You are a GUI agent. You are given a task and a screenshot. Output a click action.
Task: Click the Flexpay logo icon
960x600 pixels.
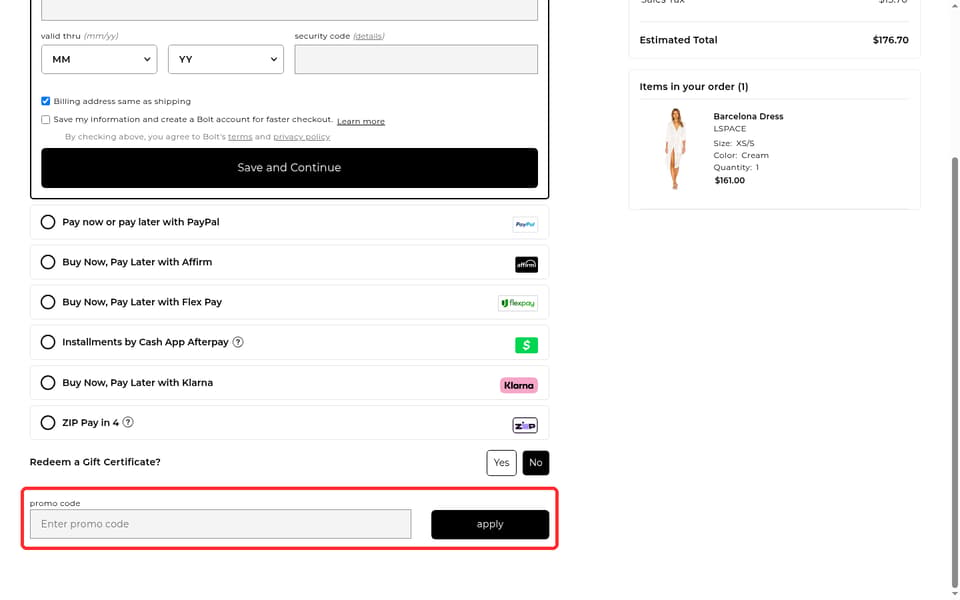tap(517, 303)
